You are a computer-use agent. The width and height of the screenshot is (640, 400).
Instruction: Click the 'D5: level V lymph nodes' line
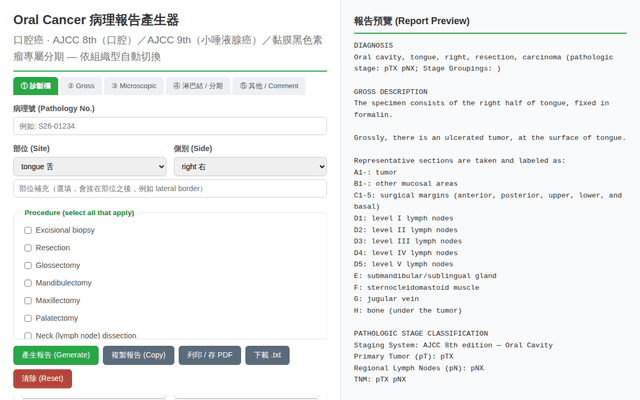click(x=403, y=264)
